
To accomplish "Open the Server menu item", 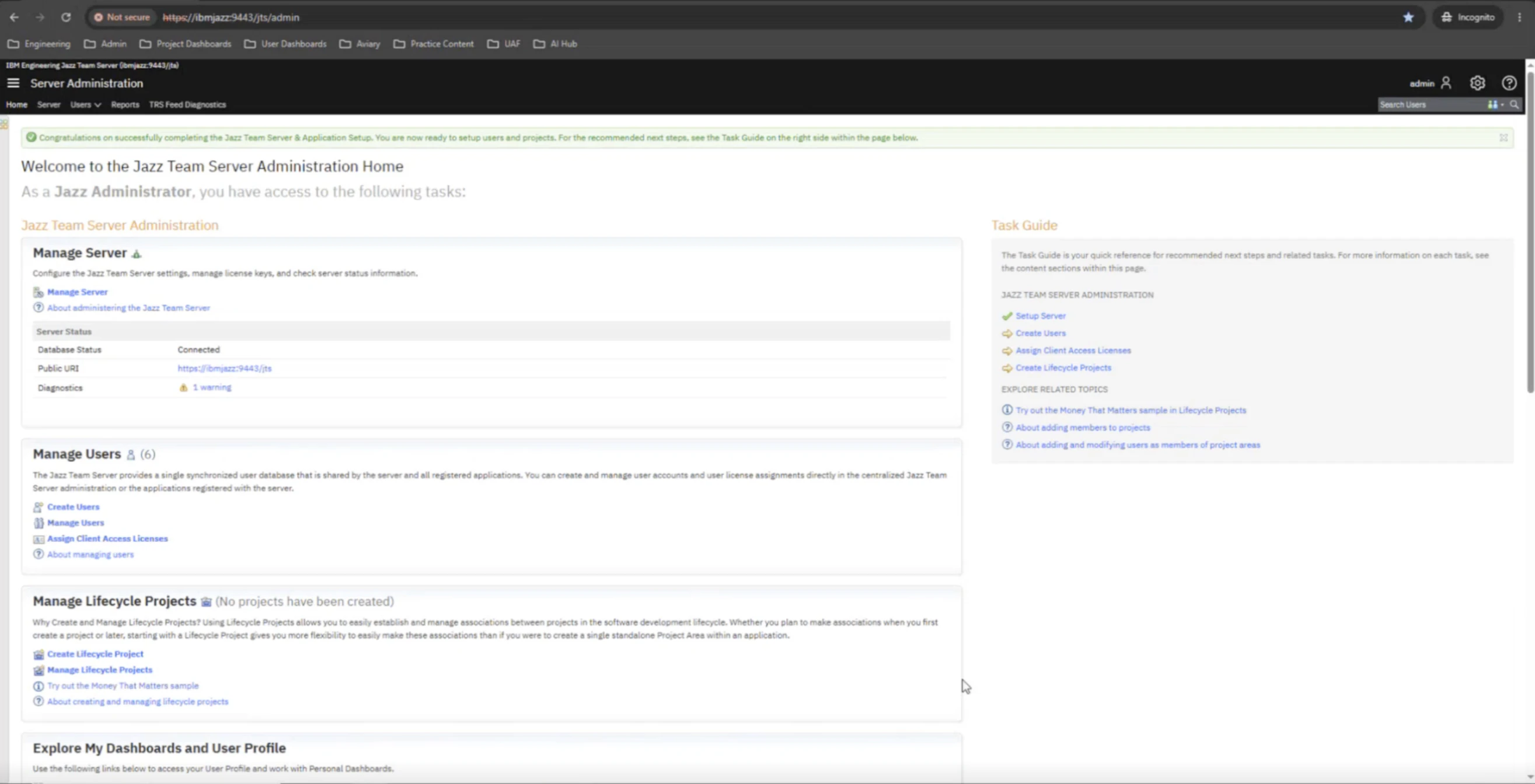I will point(49,104).
